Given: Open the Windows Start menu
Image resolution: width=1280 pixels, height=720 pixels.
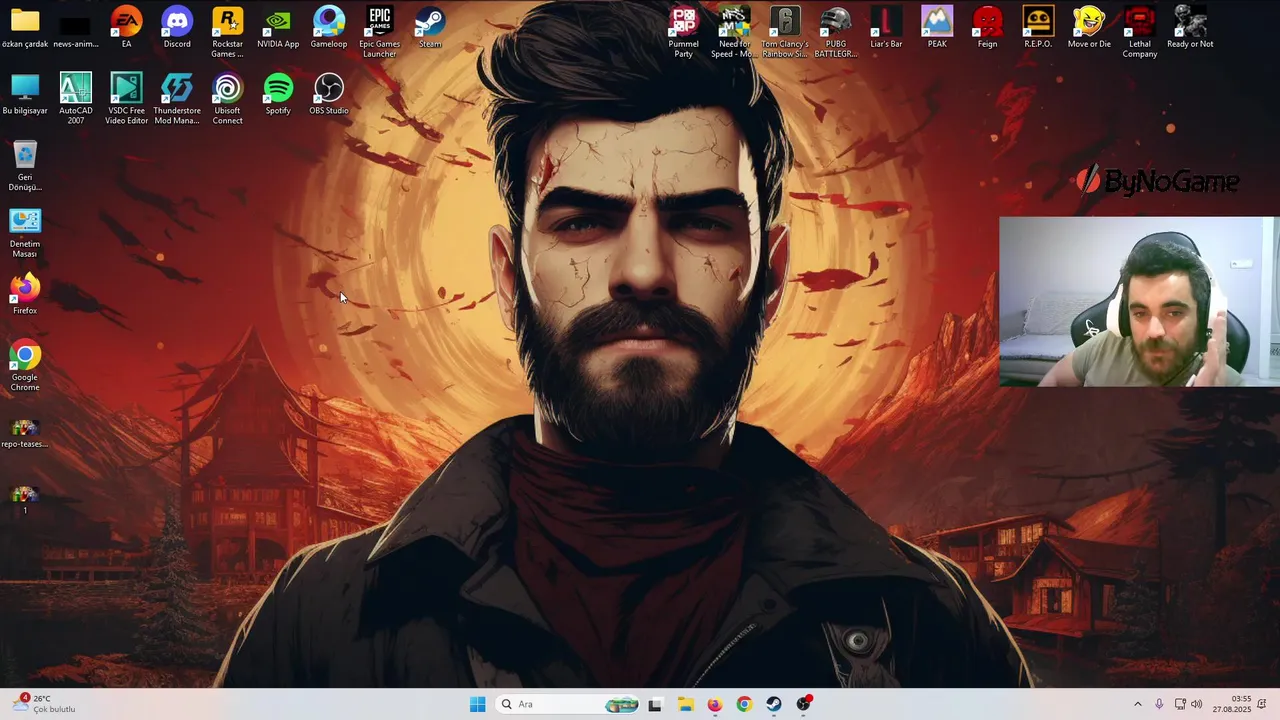Looking at the screenshot, I should [x=478, y=704].
